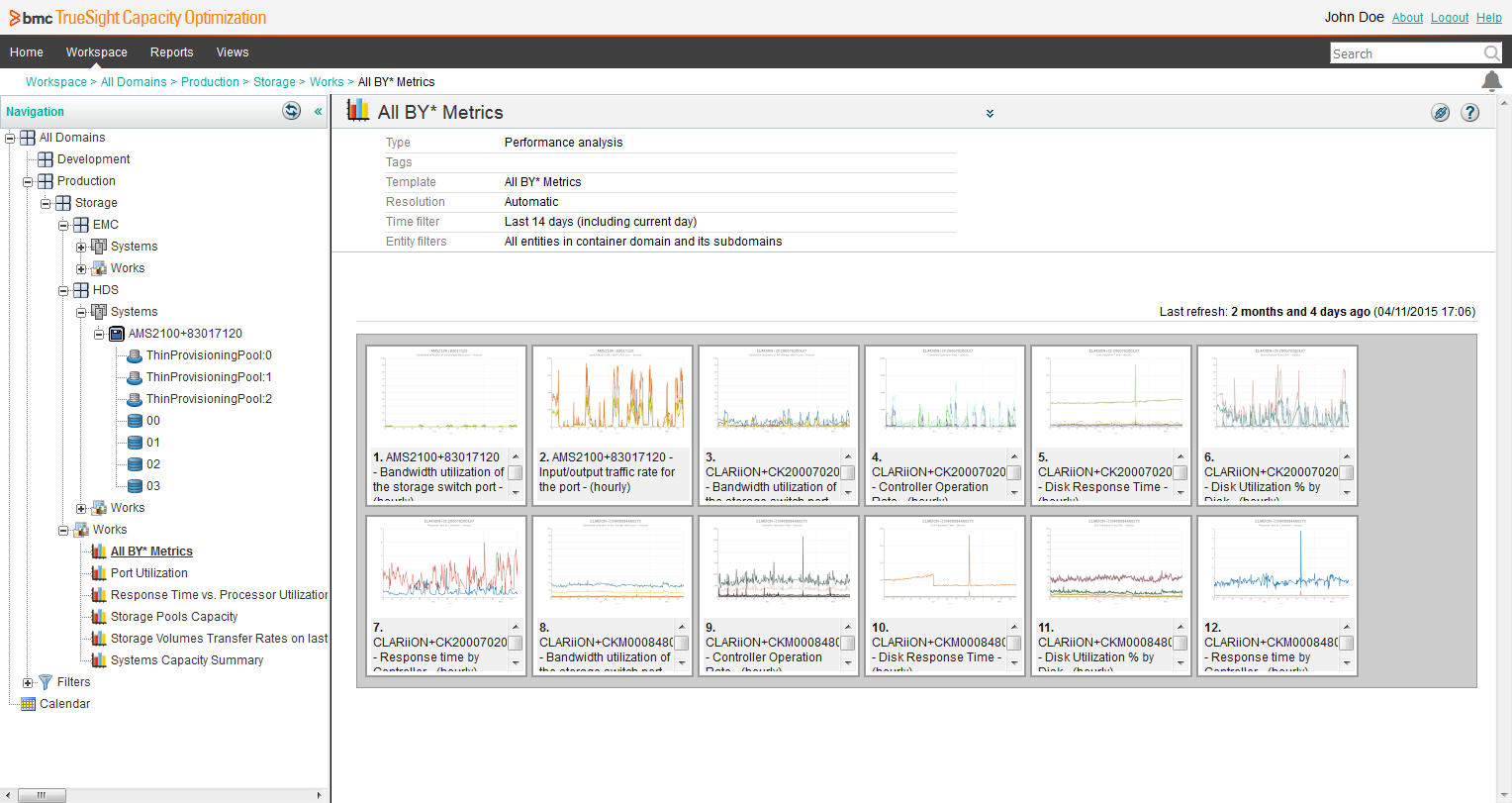This screenshot has height=803, width=1512.
Task: Go to Storage in the breadcrumb
Action: pos(274,82)
